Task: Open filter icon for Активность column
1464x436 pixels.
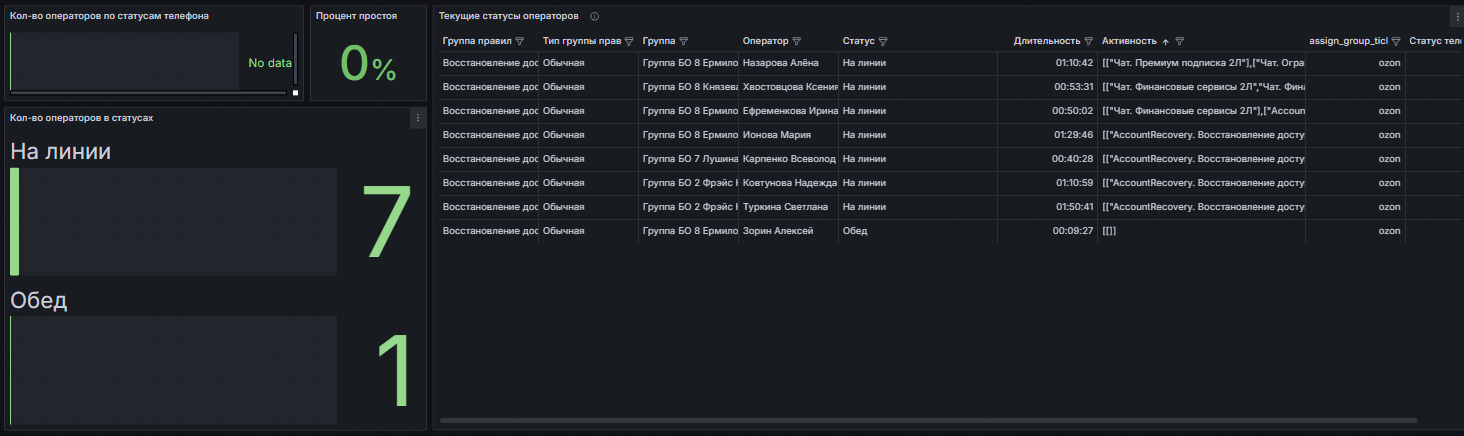Action: (1180, 42)
